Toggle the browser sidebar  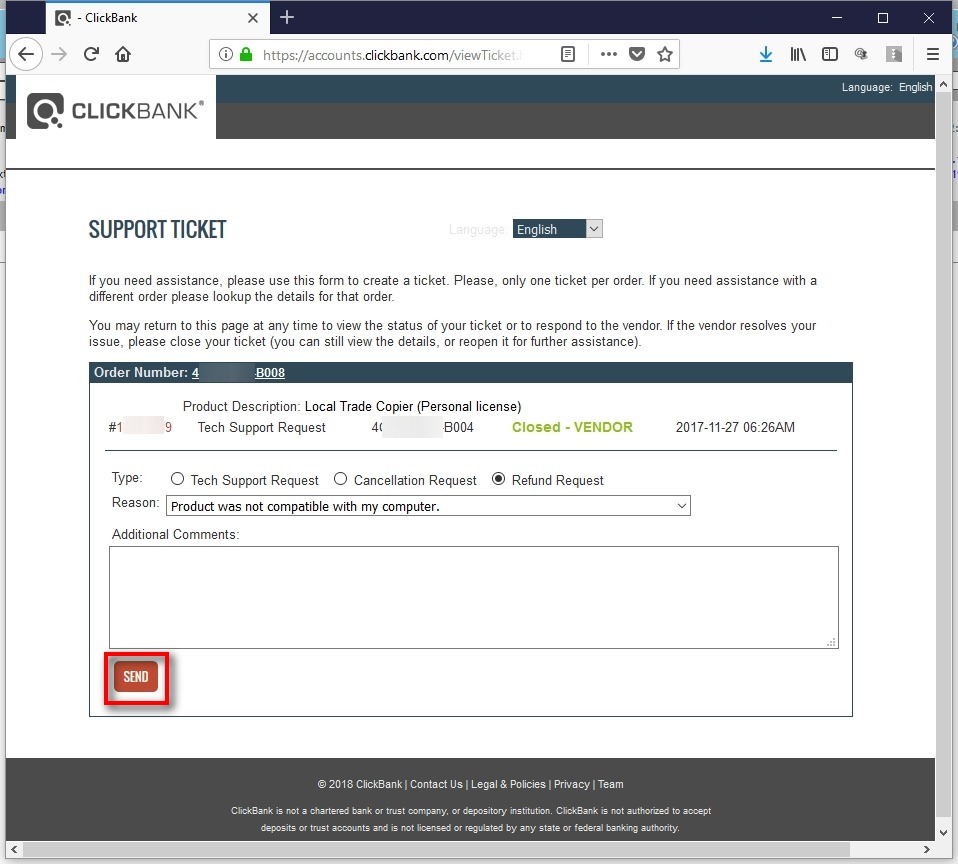pos(830,54)
